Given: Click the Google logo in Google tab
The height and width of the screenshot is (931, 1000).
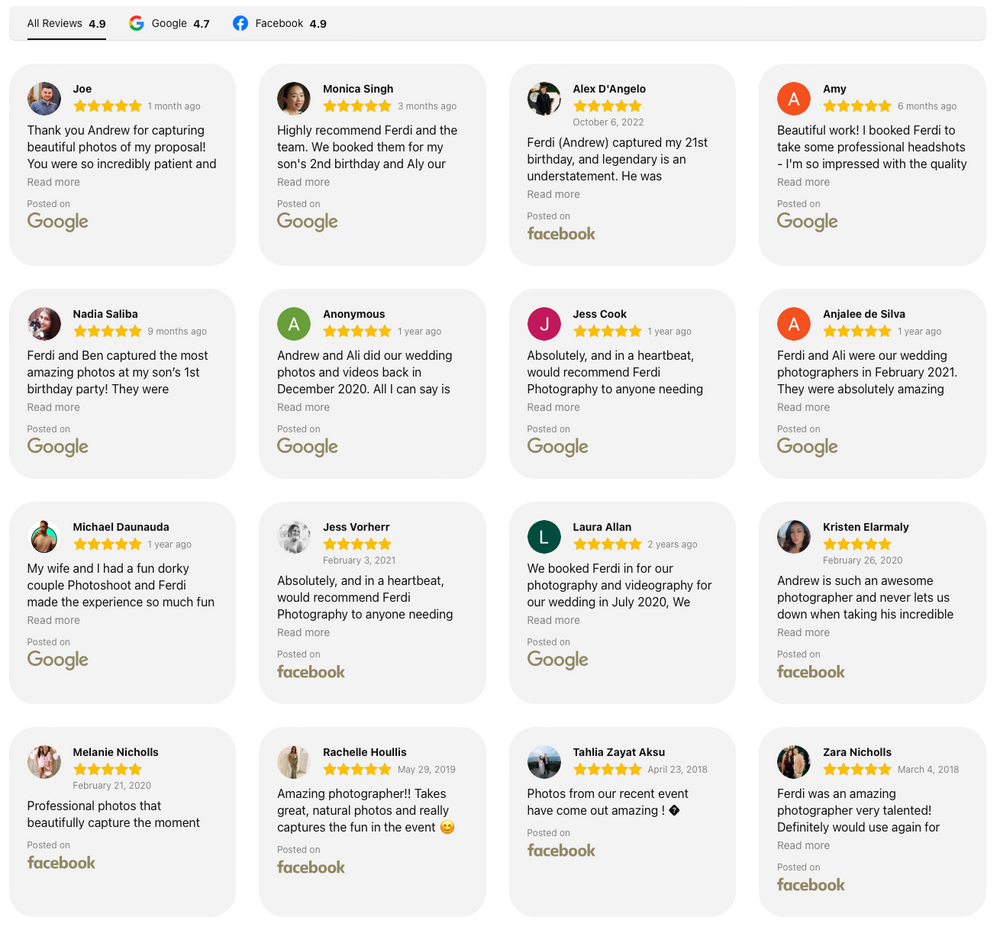Looking at the screenshot, I should click(x=136, y=24).
